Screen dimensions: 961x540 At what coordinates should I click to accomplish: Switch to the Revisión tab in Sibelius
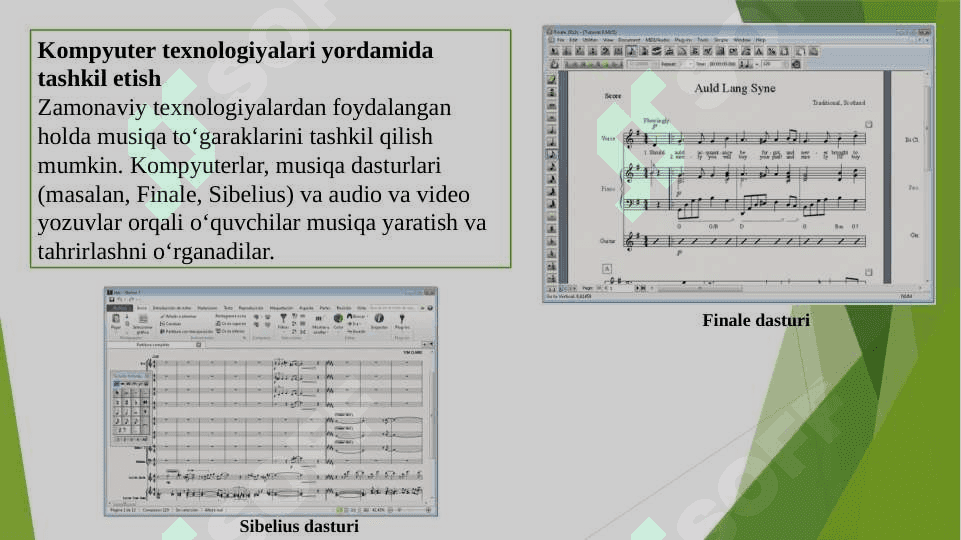[344, 308]
